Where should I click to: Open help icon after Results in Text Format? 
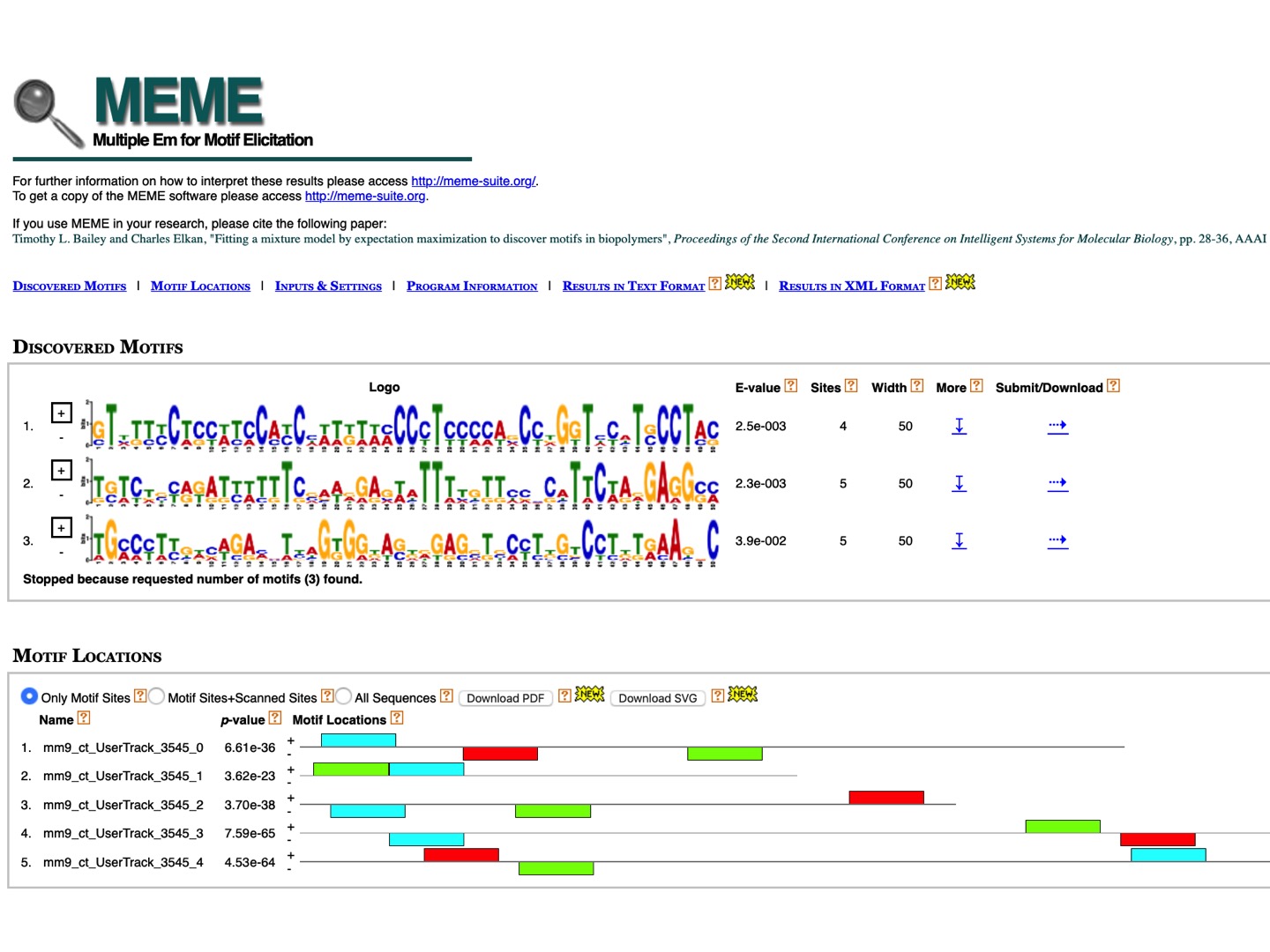(x=715, y=284)
